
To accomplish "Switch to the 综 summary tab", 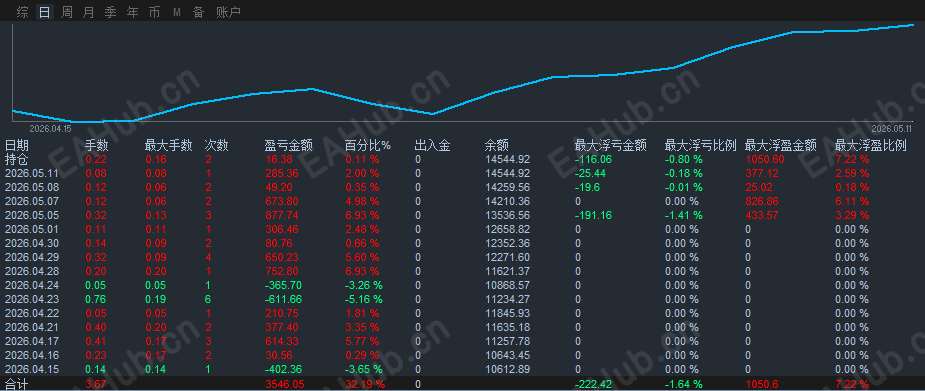I will coord(22,12).
